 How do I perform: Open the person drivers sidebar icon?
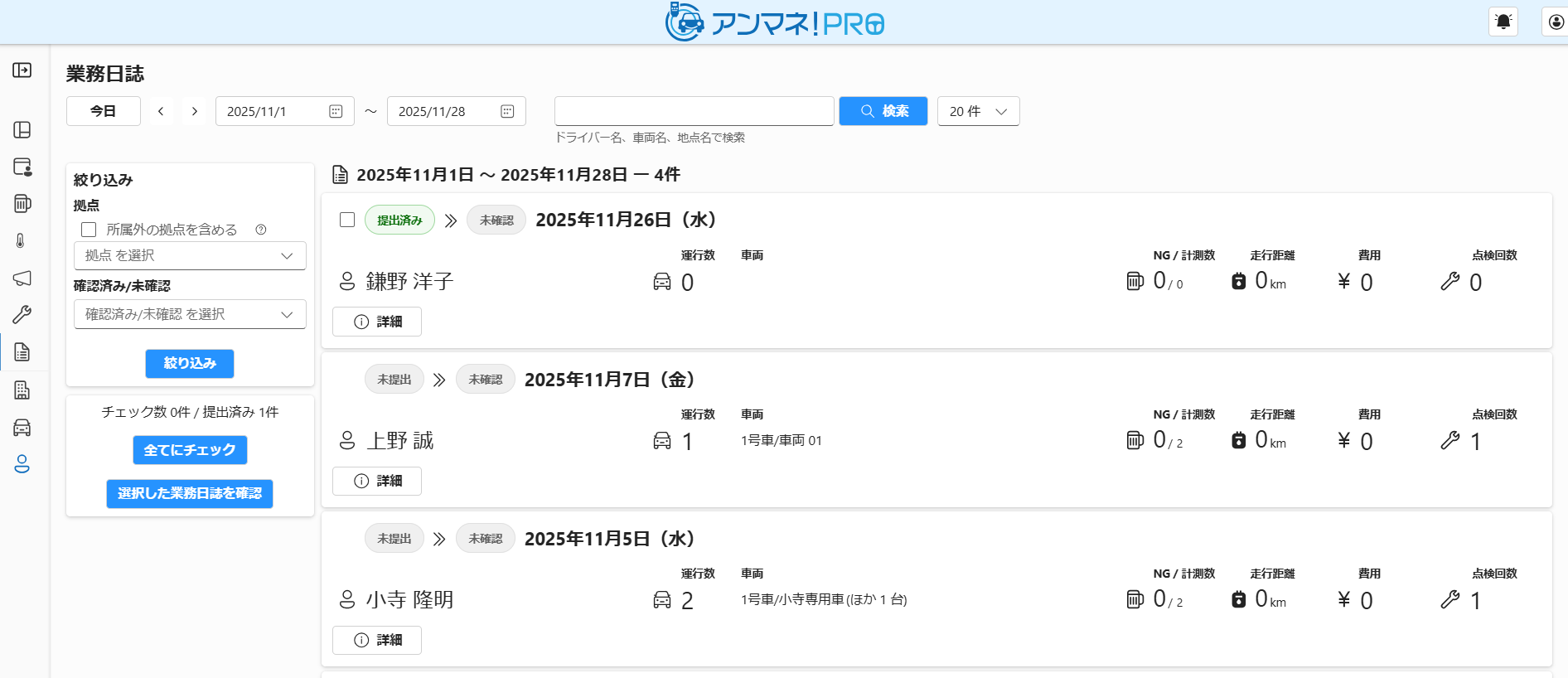[22, 464]
